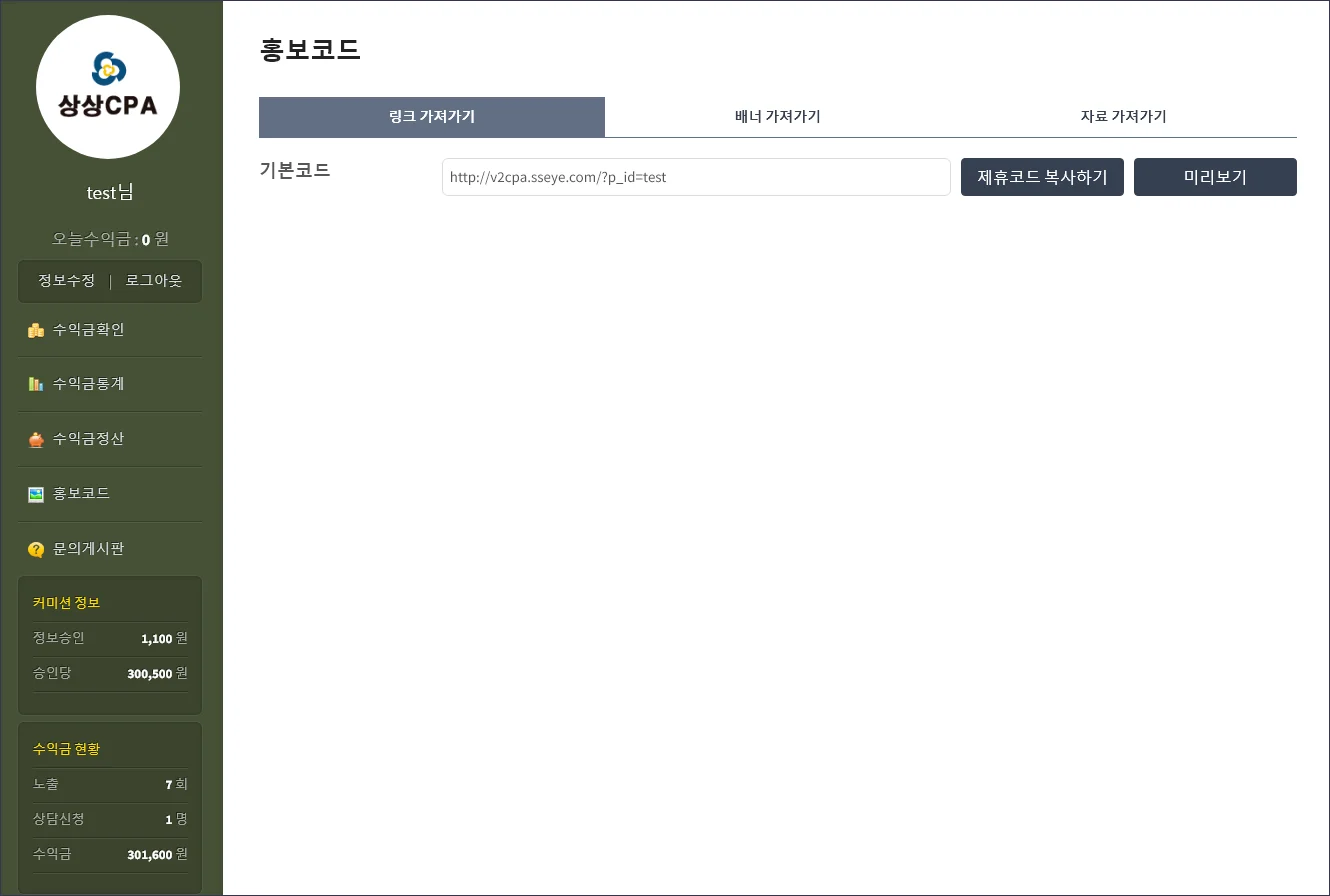Select the 링크 가져가기 tab
Screen dimensions: 1330x896
(x=432, y=117)
